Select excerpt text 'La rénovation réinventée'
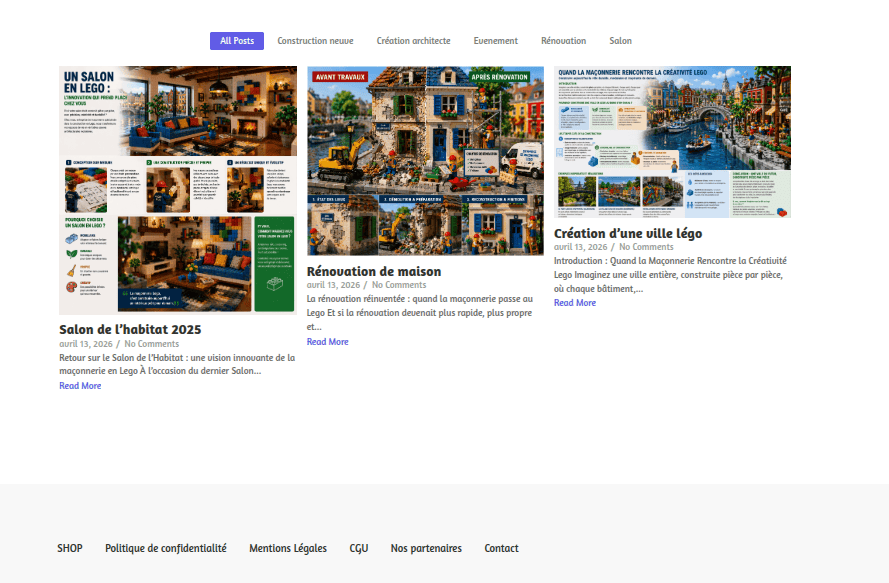 click(355, 299)
